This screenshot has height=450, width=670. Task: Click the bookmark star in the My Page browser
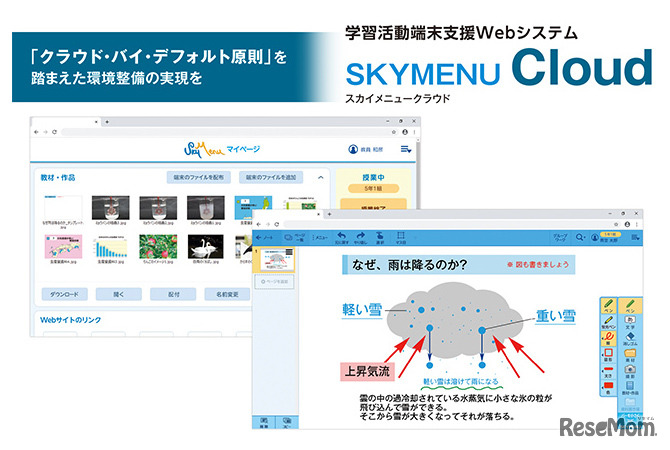pos(394,132)
